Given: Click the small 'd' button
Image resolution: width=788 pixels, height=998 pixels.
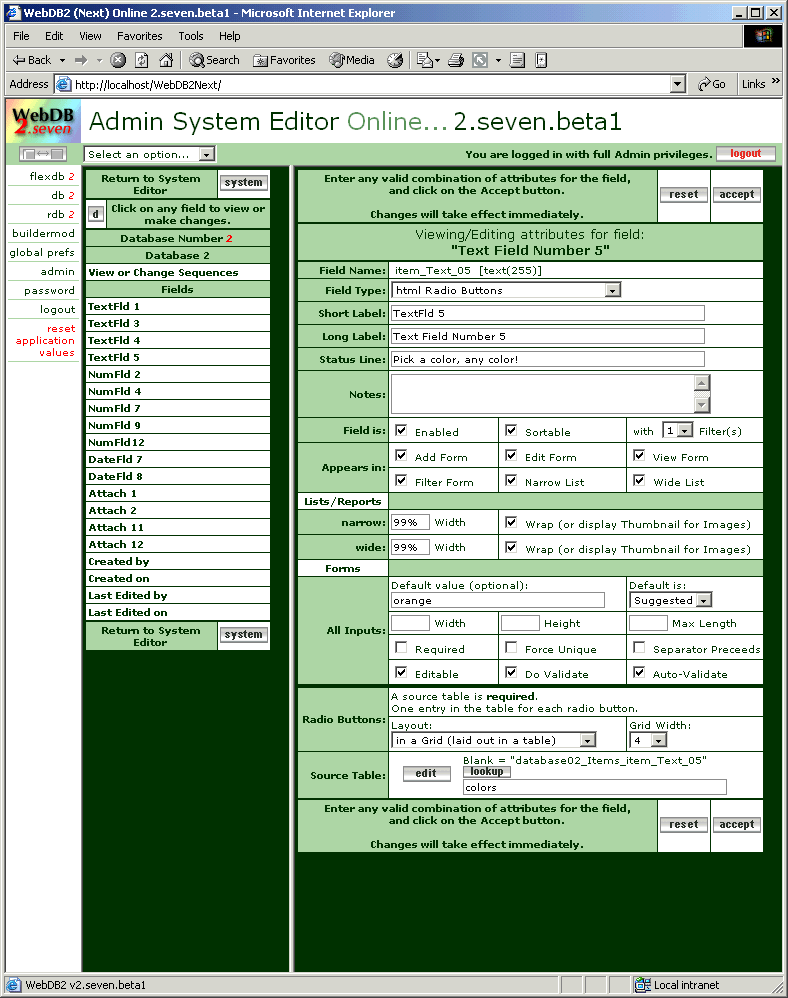Looking at the screenshot, I should click(x=95, y=214).
